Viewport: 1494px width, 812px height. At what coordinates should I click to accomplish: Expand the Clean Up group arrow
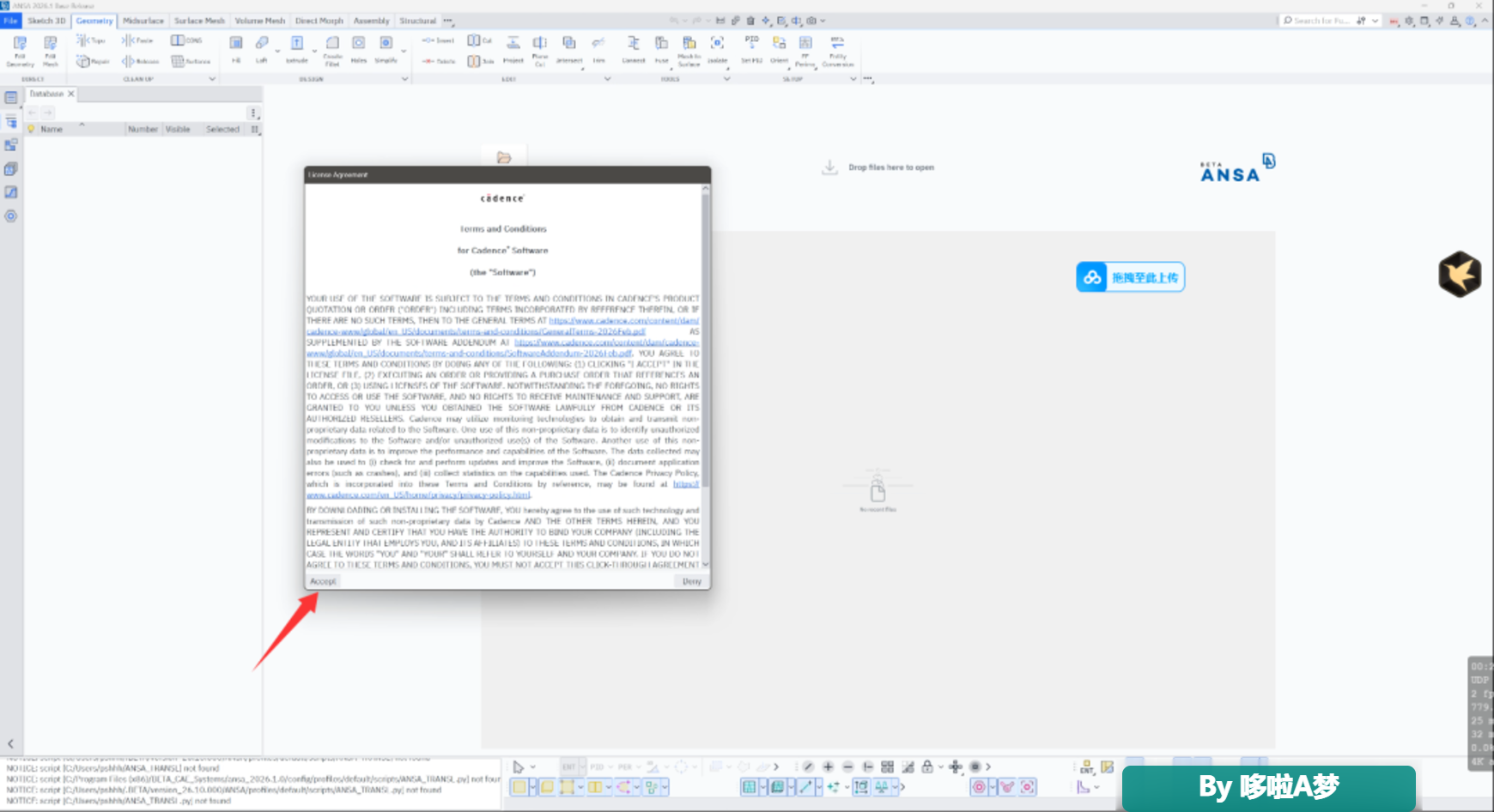click(212, 79)
